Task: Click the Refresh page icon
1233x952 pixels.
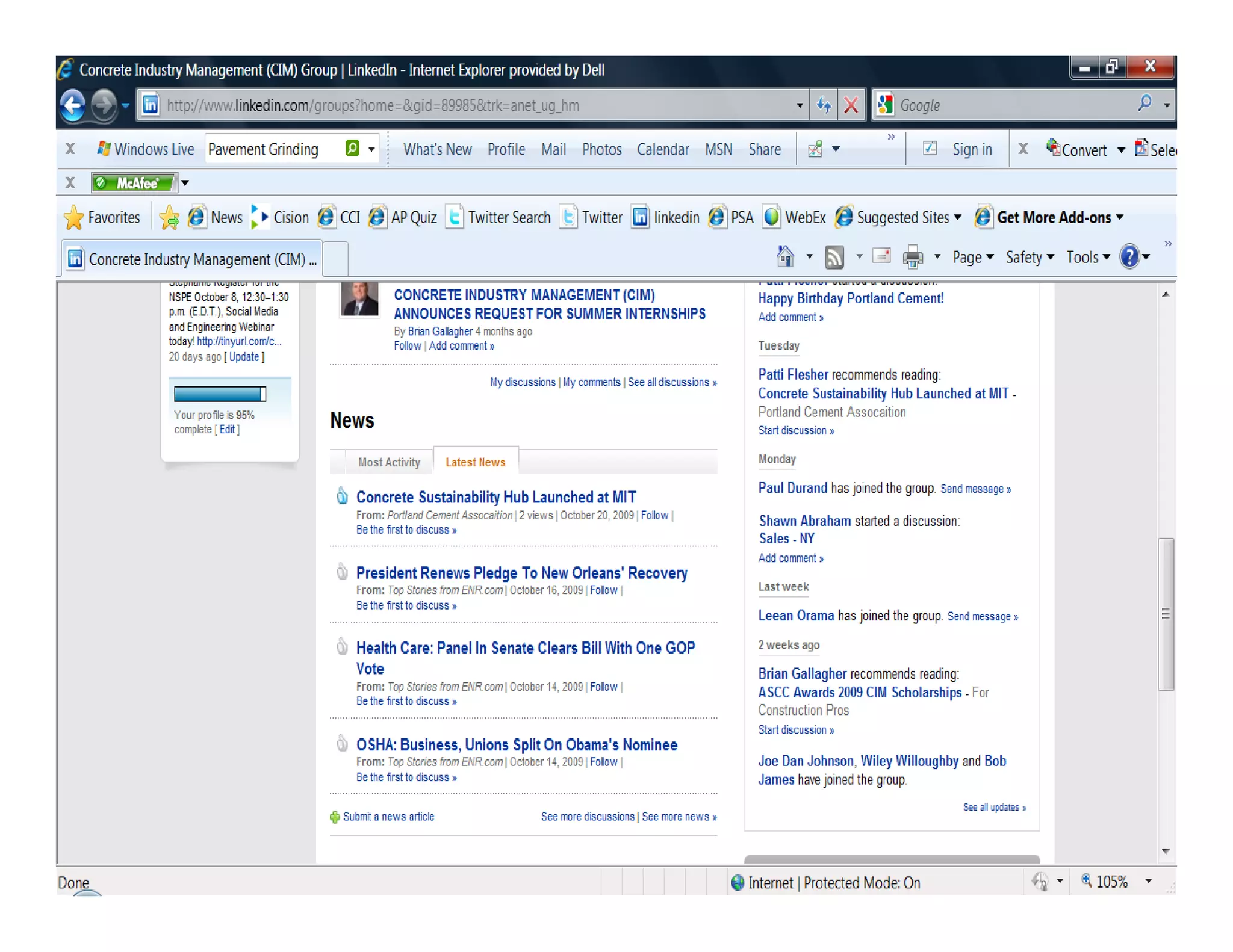Action: click(x=824, y=105)
